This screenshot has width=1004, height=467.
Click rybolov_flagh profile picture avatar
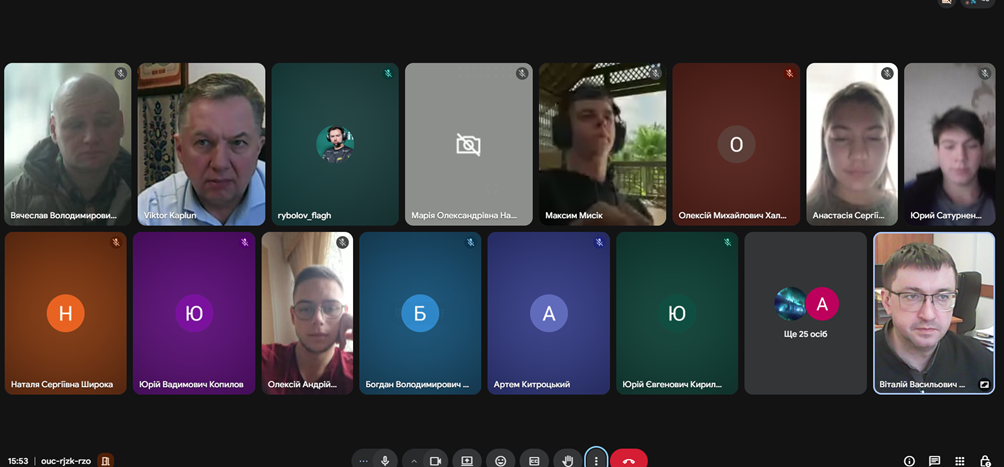[335, 144]
